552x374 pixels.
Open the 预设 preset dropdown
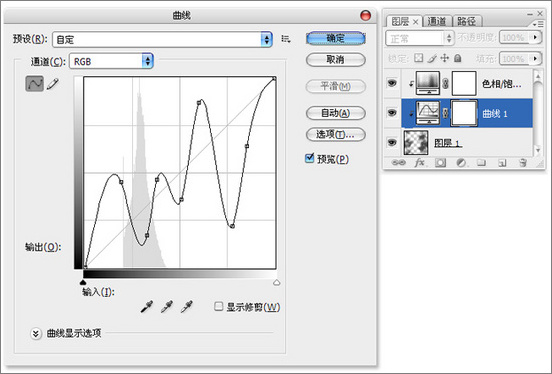pyautogui.click(x=162, y=39)
